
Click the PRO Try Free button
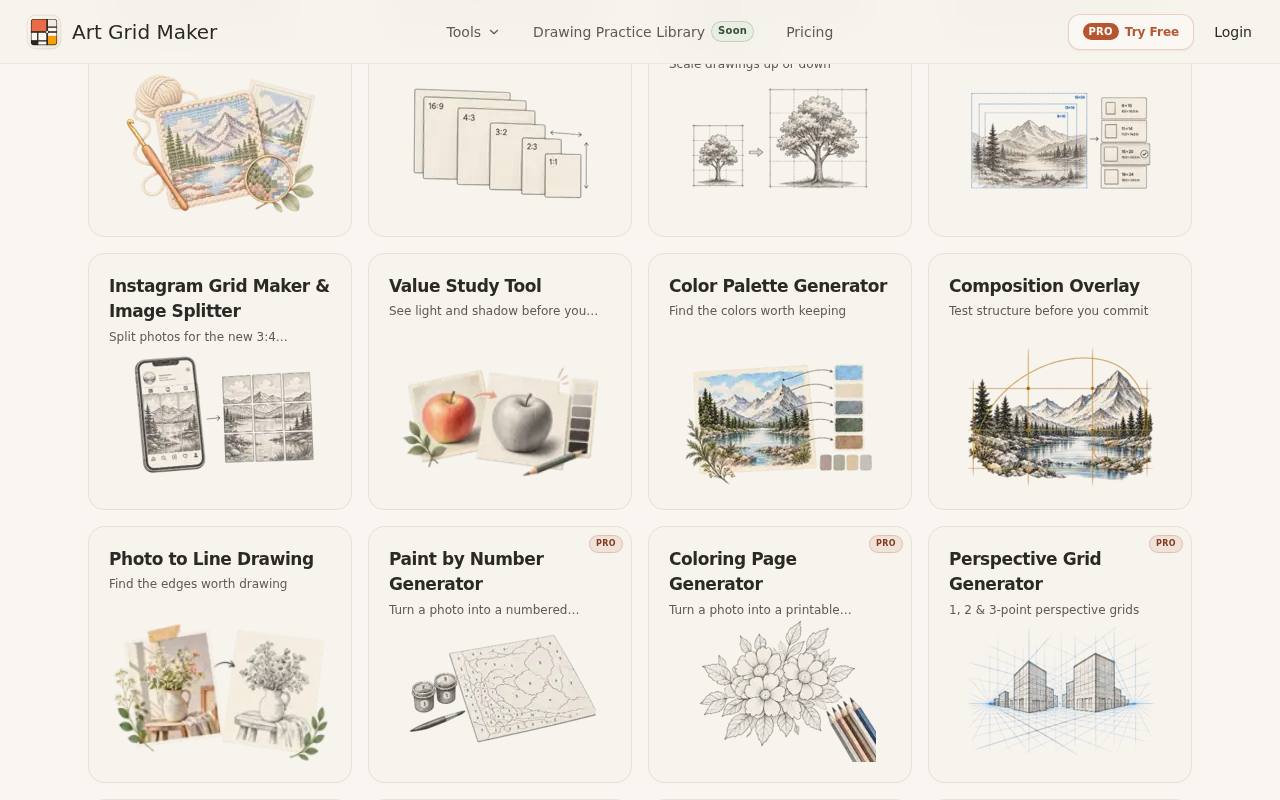point(1131,32)
